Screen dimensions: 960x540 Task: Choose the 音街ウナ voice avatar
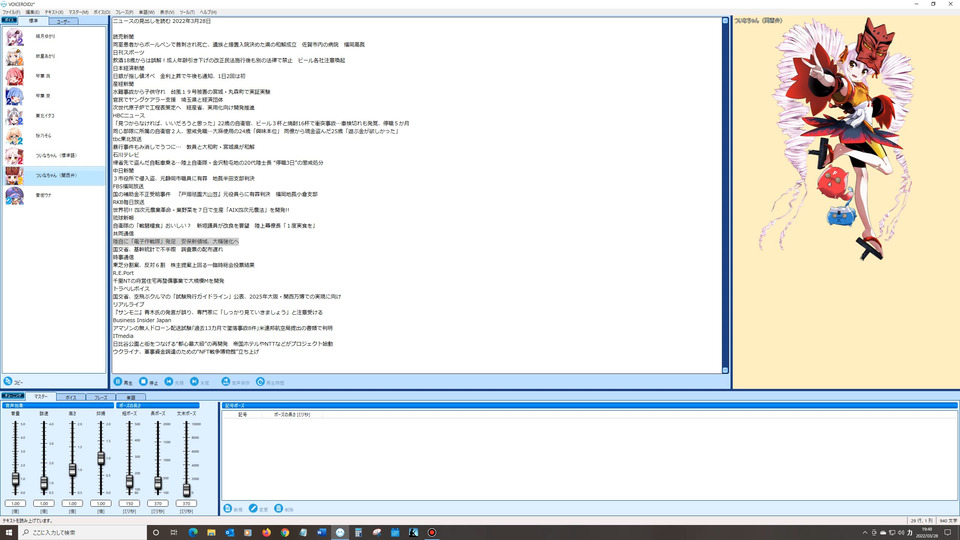tap(14, 195)
